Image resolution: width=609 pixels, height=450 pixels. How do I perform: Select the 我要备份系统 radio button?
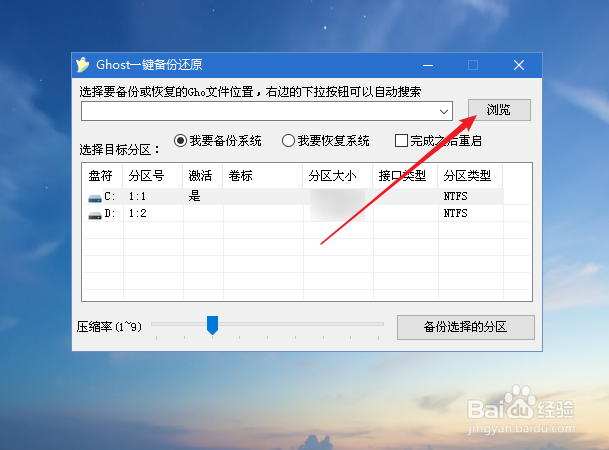point(180,141)
